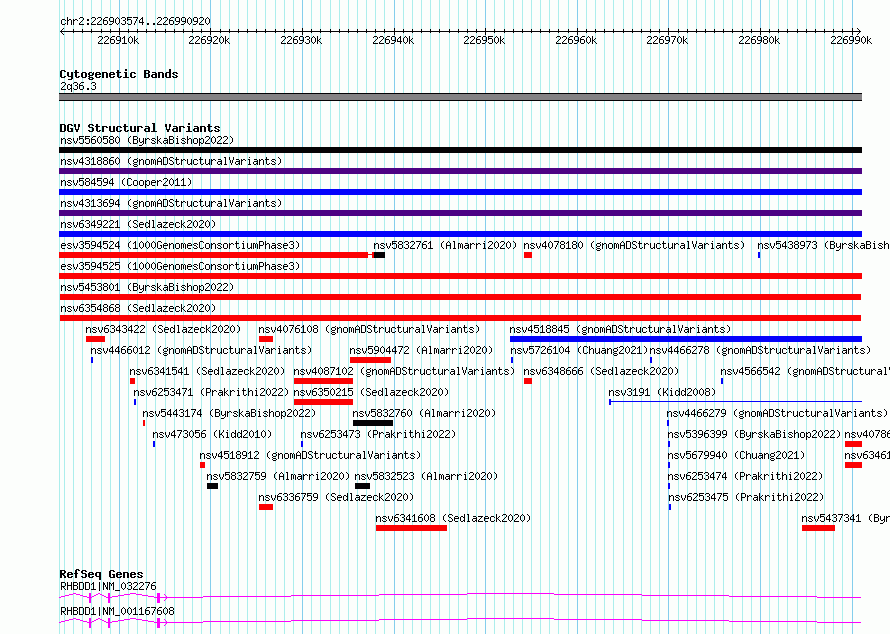Click the red nsv5437341 variant bar

[x=818, y=528]
